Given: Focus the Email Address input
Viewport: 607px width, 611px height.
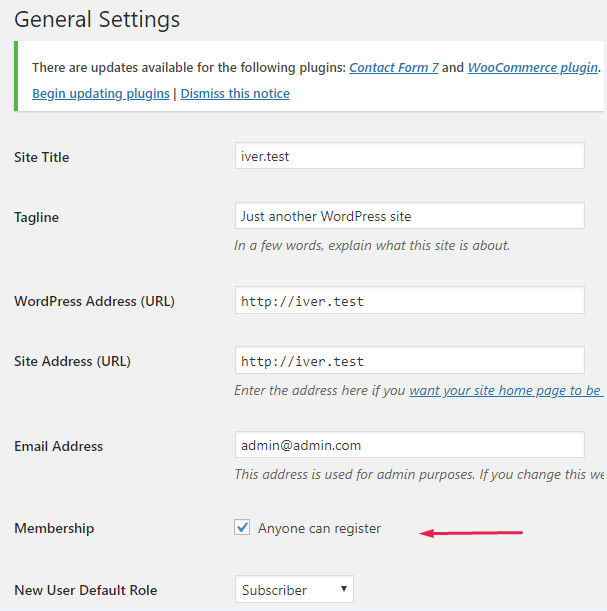Looking at the screenshot, I should click(408, 446).
